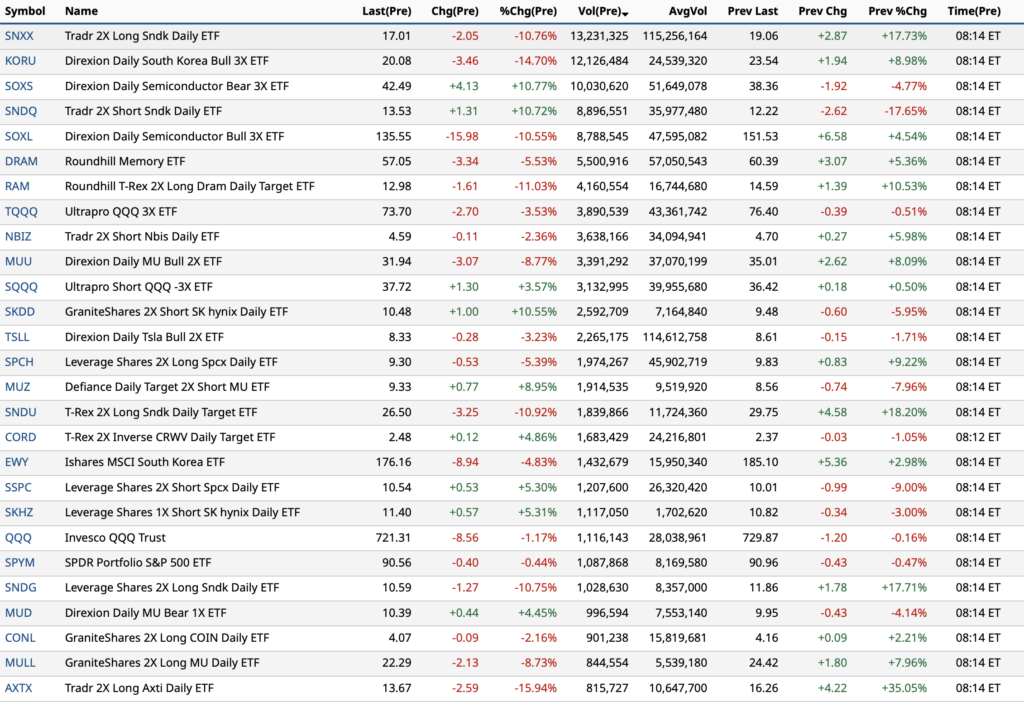The height and width of the screenshot is (702, 1024).
Task: Open the CORD symbol link
Action: [x=20, y=437]
